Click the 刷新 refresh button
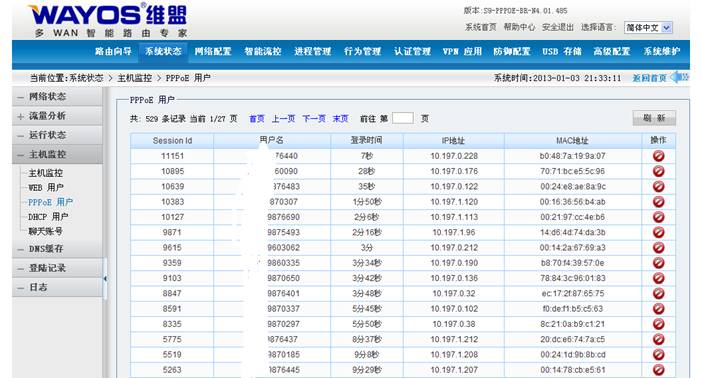Screen dimensions: 702x378 click(654, 118)
